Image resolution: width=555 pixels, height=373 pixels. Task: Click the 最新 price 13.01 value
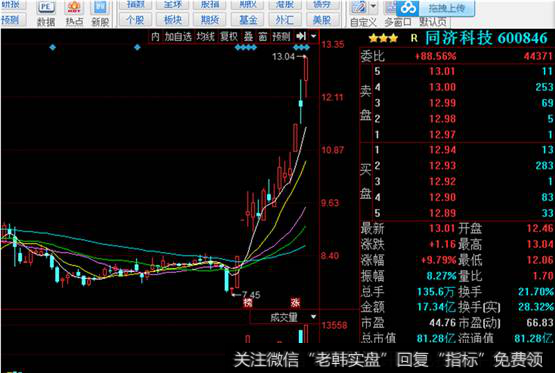pos(442,228)
